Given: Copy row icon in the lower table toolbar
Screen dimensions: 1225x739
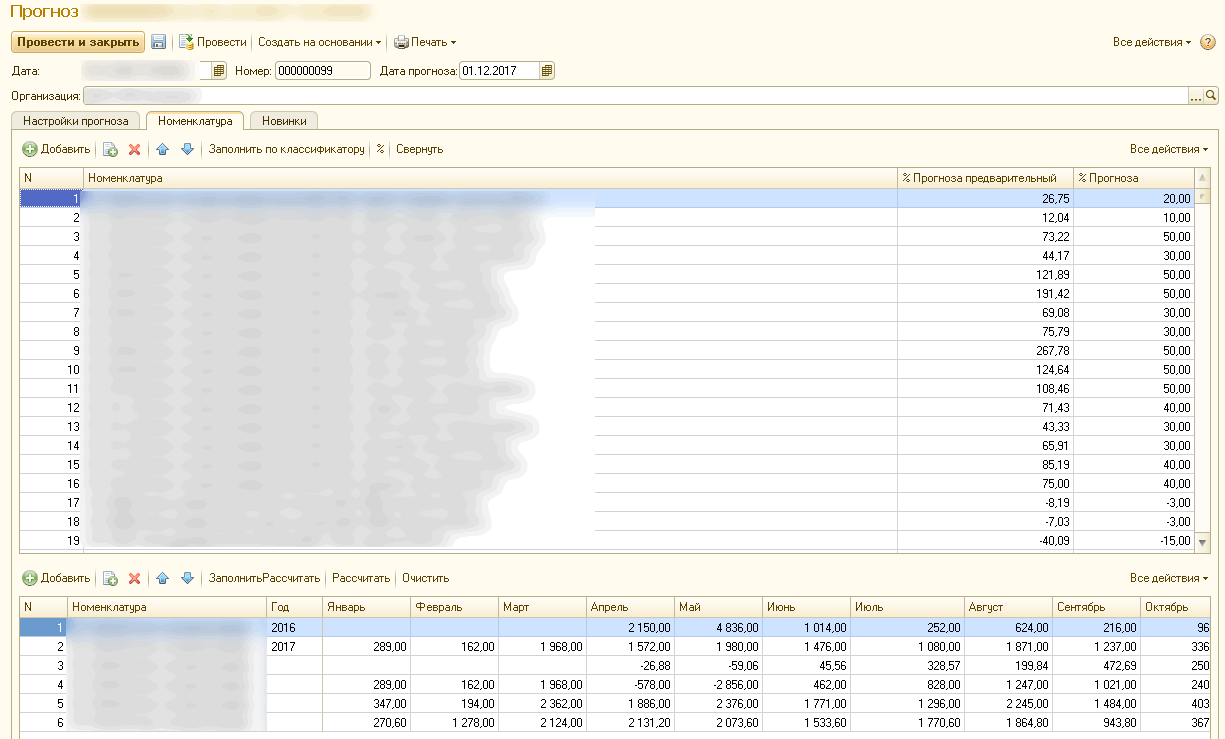Looking at the screenshot, I should coord(110,579).
